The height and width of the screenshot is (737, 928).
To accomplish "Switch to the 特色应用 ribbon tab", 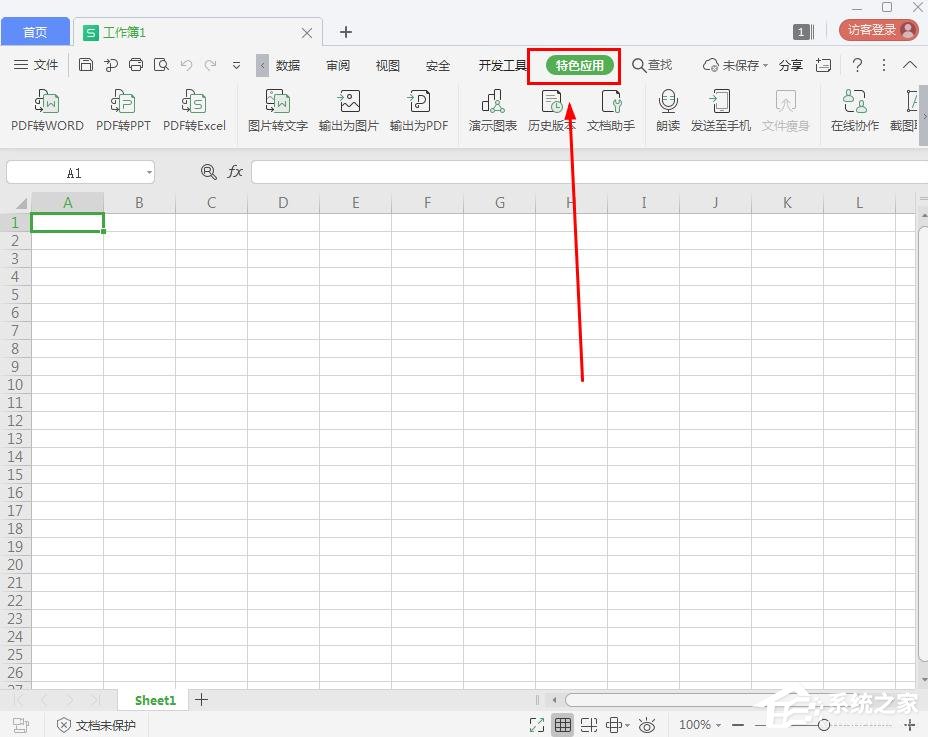I will 579,65.
